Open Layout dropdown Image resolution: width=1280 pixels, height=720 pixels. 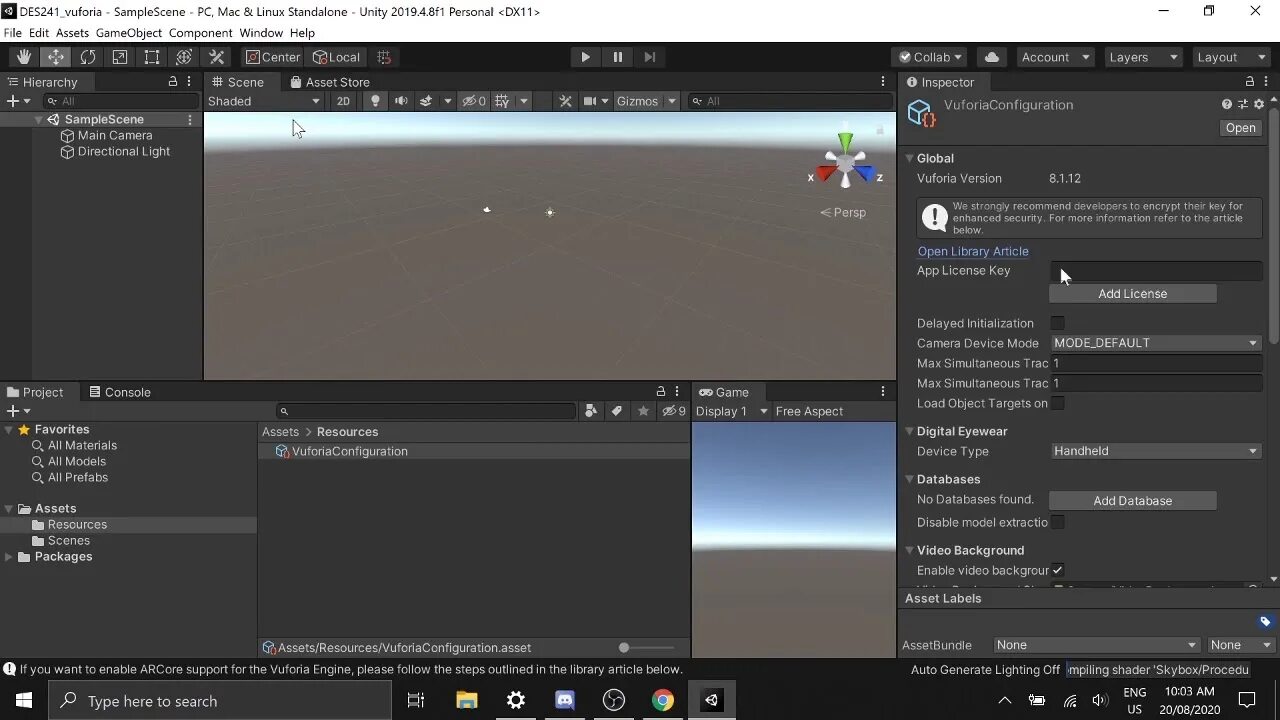[x=1230, y=57]
